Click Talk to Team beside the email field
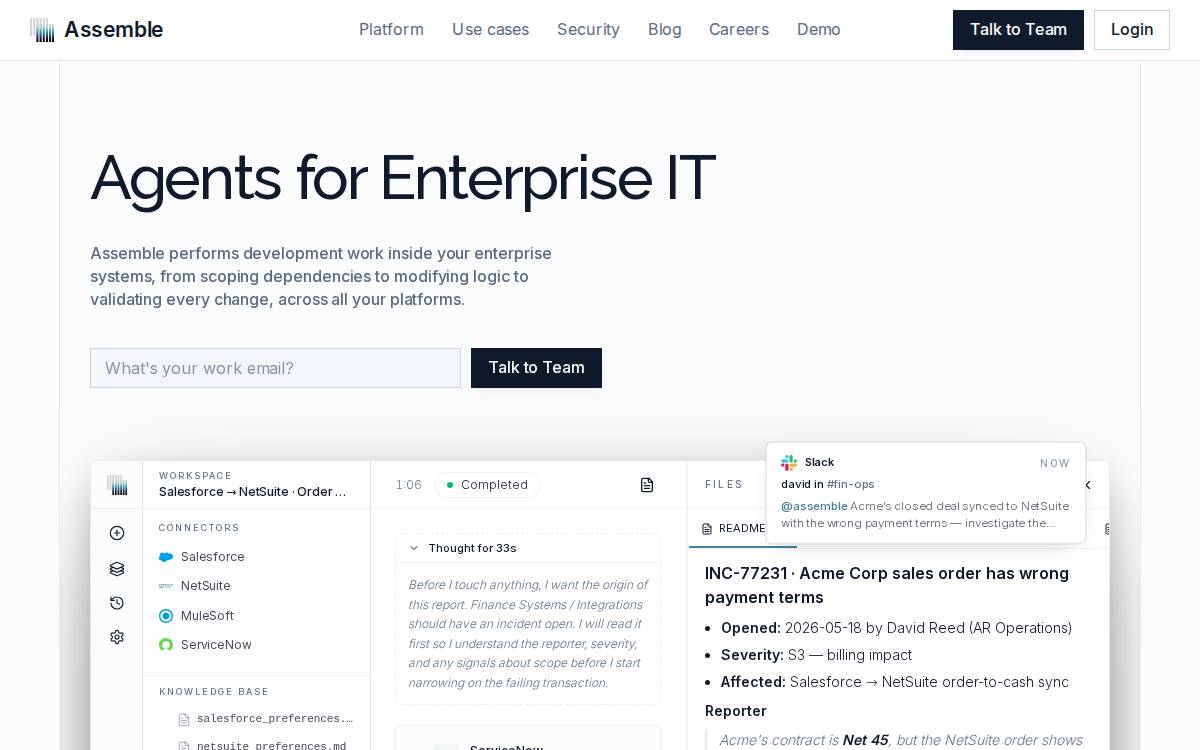This screenshot has width=1200, height=750. (x=536, y=368)
